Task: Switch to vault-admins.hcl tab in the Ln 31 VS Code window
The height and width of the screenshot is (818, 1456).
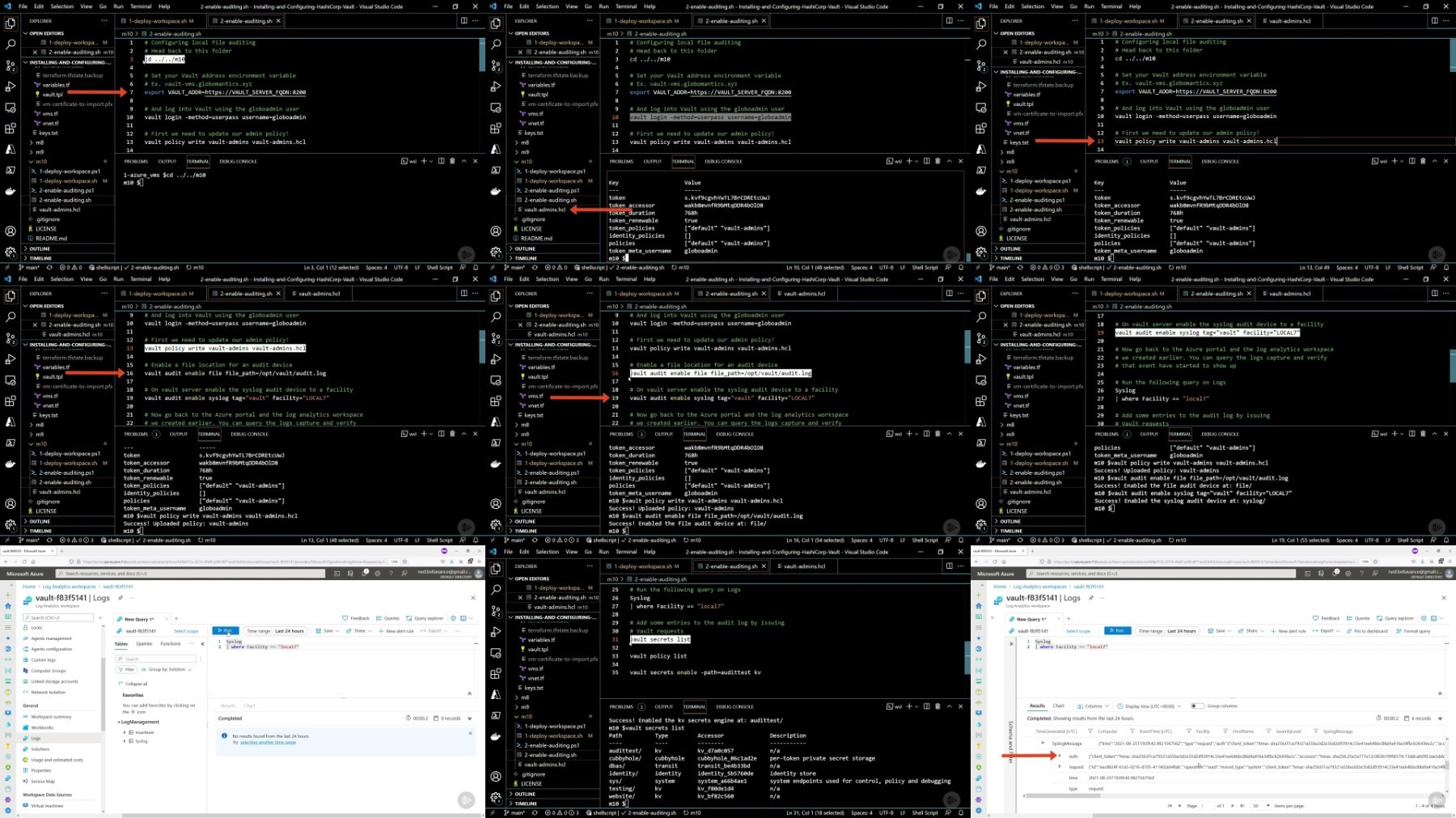Action: point(804,566)
